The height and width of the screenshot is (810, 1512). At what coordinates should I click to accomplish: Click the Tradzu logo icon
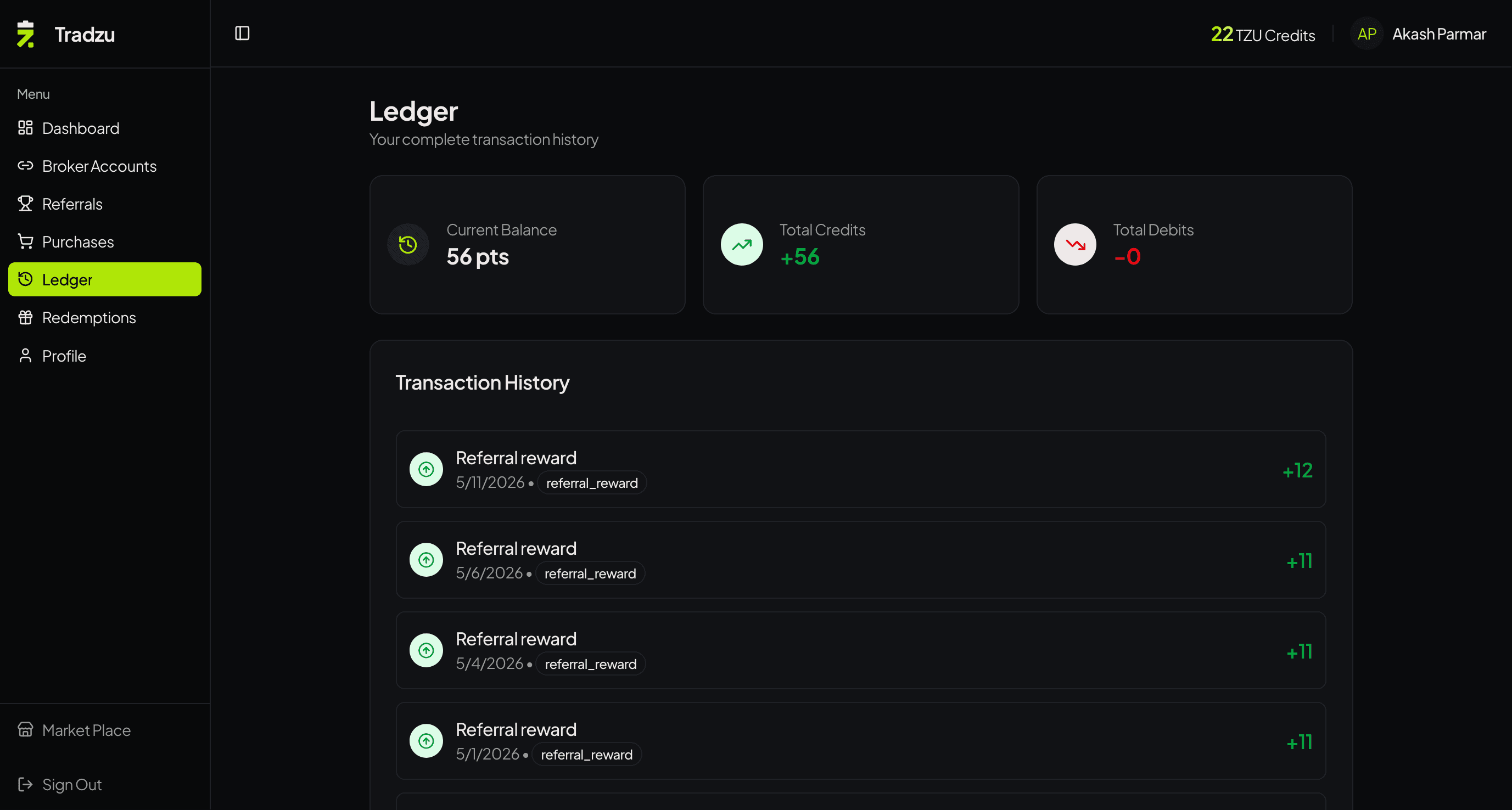[25, 34]
